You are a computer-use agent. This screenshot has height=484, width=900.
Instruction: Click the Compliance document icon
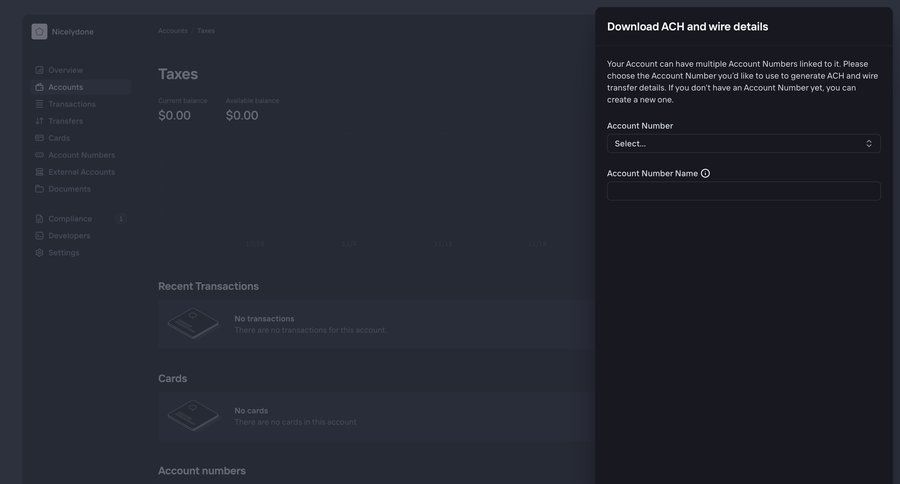tap(39, 219)
